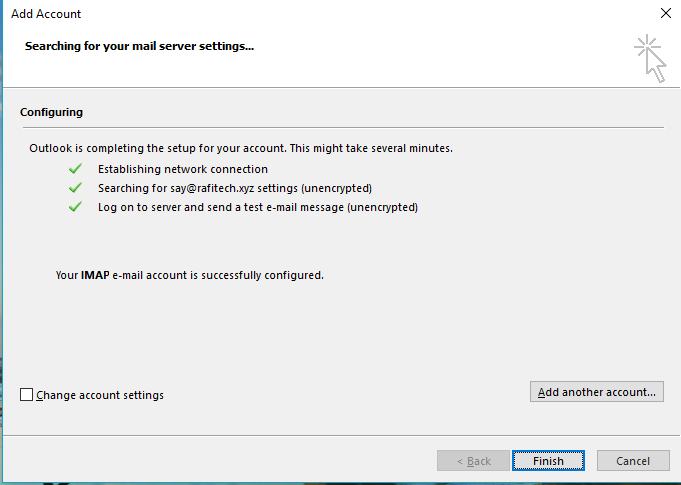Image resolution: width=681 pixels, height=485 pixels.
Task: Click the 'Add Account' window title
Action: [x=46, y=14]
